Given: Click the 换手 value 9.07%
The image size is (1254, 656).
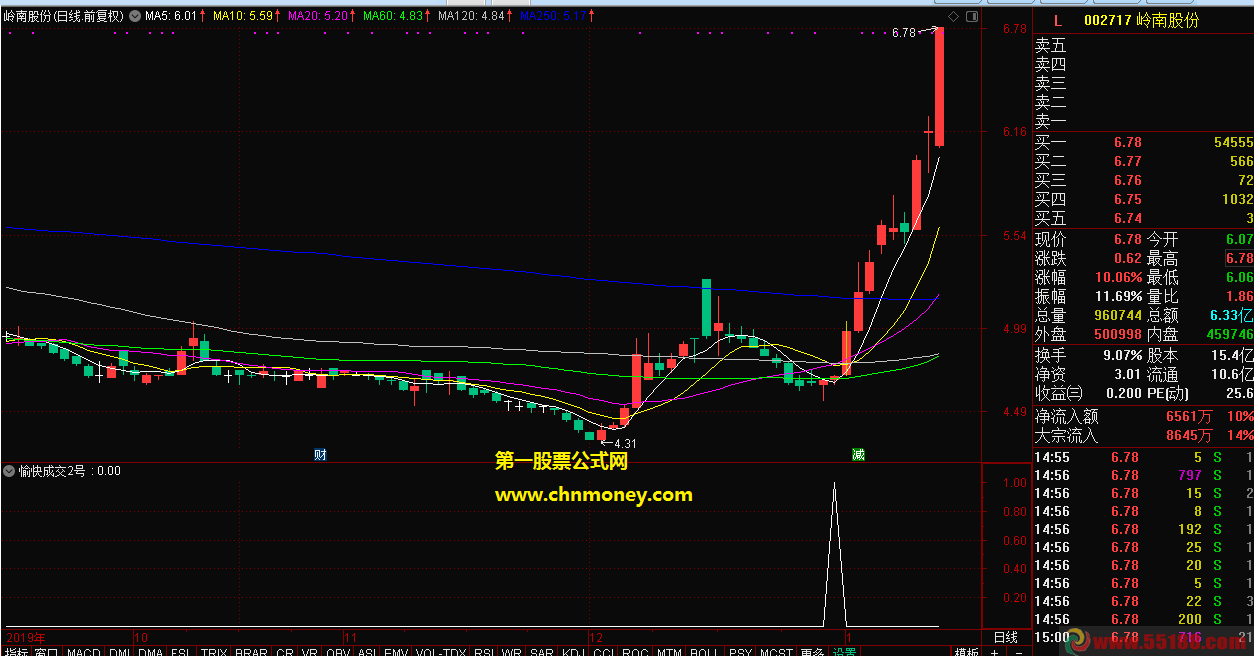Looking at the screenshot, I should pyautogui.click(x=1122, y=355).
